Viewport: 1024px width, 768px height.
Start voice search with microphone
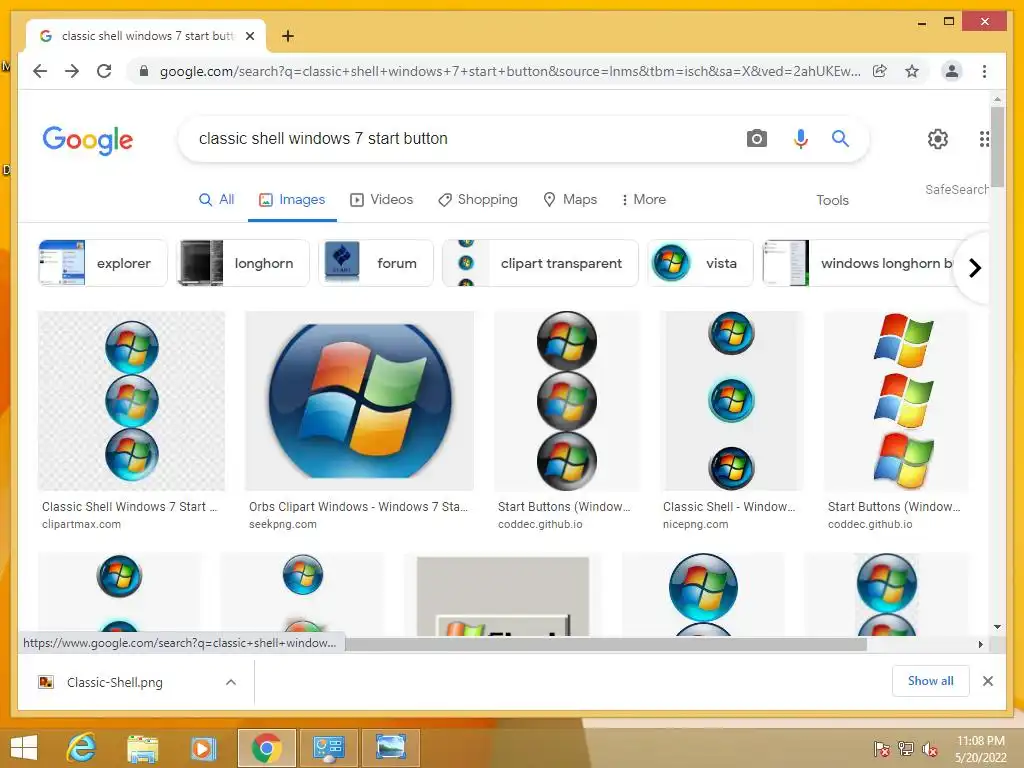pyautogui.click(x=801, y=138)
